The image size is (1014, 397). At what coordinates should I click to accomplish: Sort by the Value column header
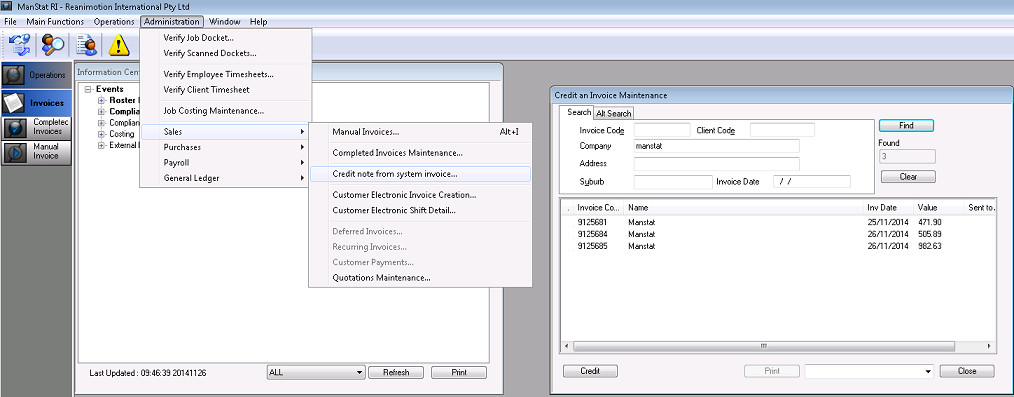(x=938, y=208)
